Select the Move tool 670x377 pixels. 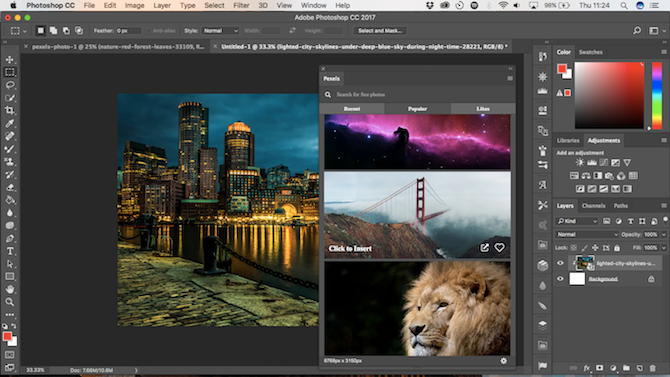9,59
